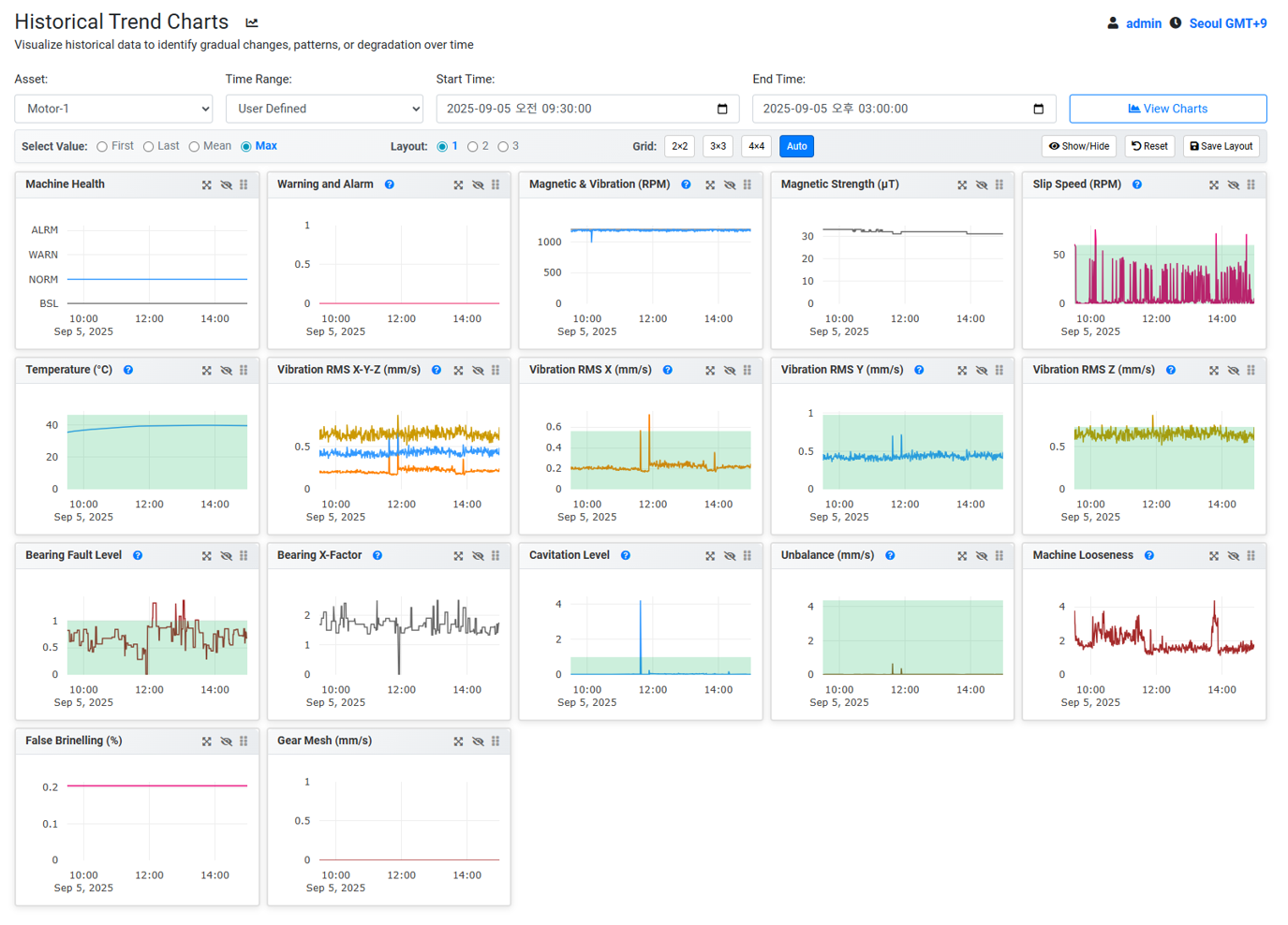Click the View Charts button
1288x925 pixels.
tap(1167, 109)
